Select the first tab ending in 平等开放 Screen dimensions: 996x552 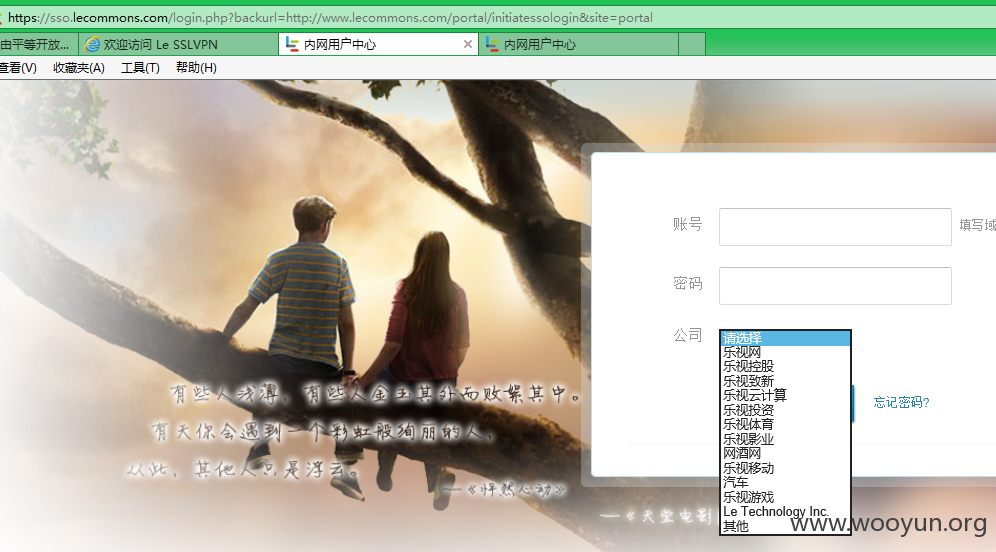coord(38,44)
